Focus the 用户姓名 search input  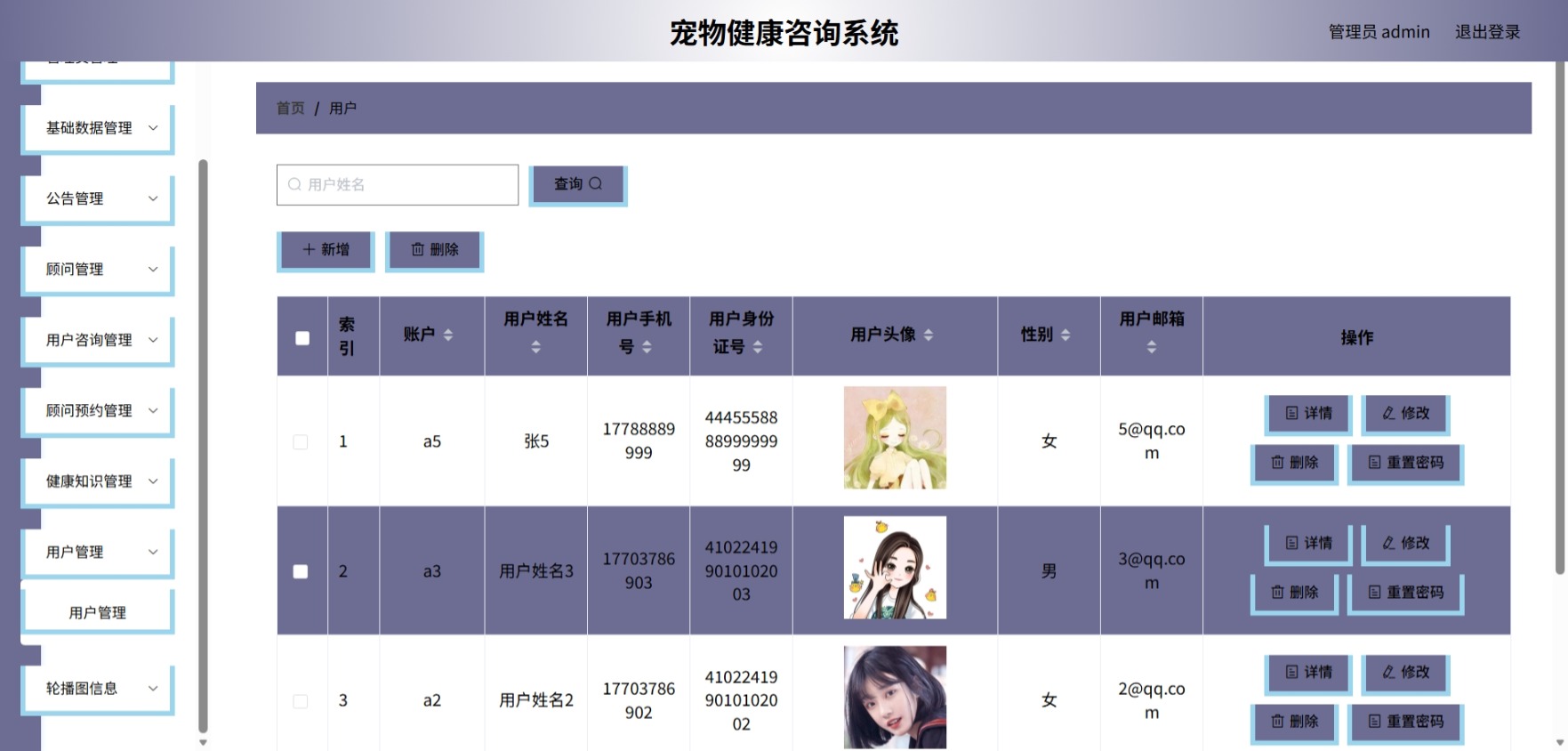click(398, 184)
